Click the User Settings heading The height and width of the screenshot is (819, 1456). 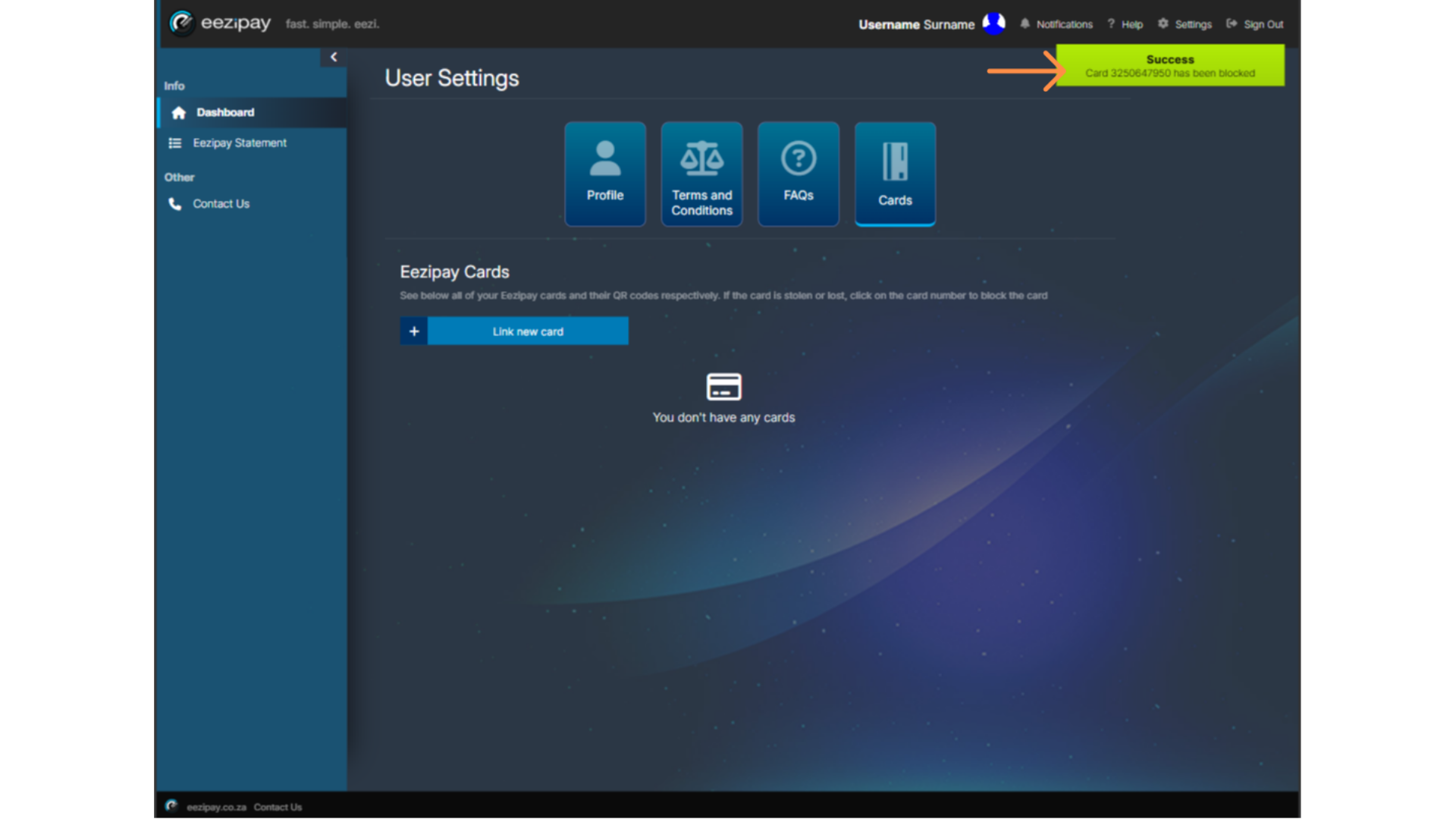click(452, 78)
